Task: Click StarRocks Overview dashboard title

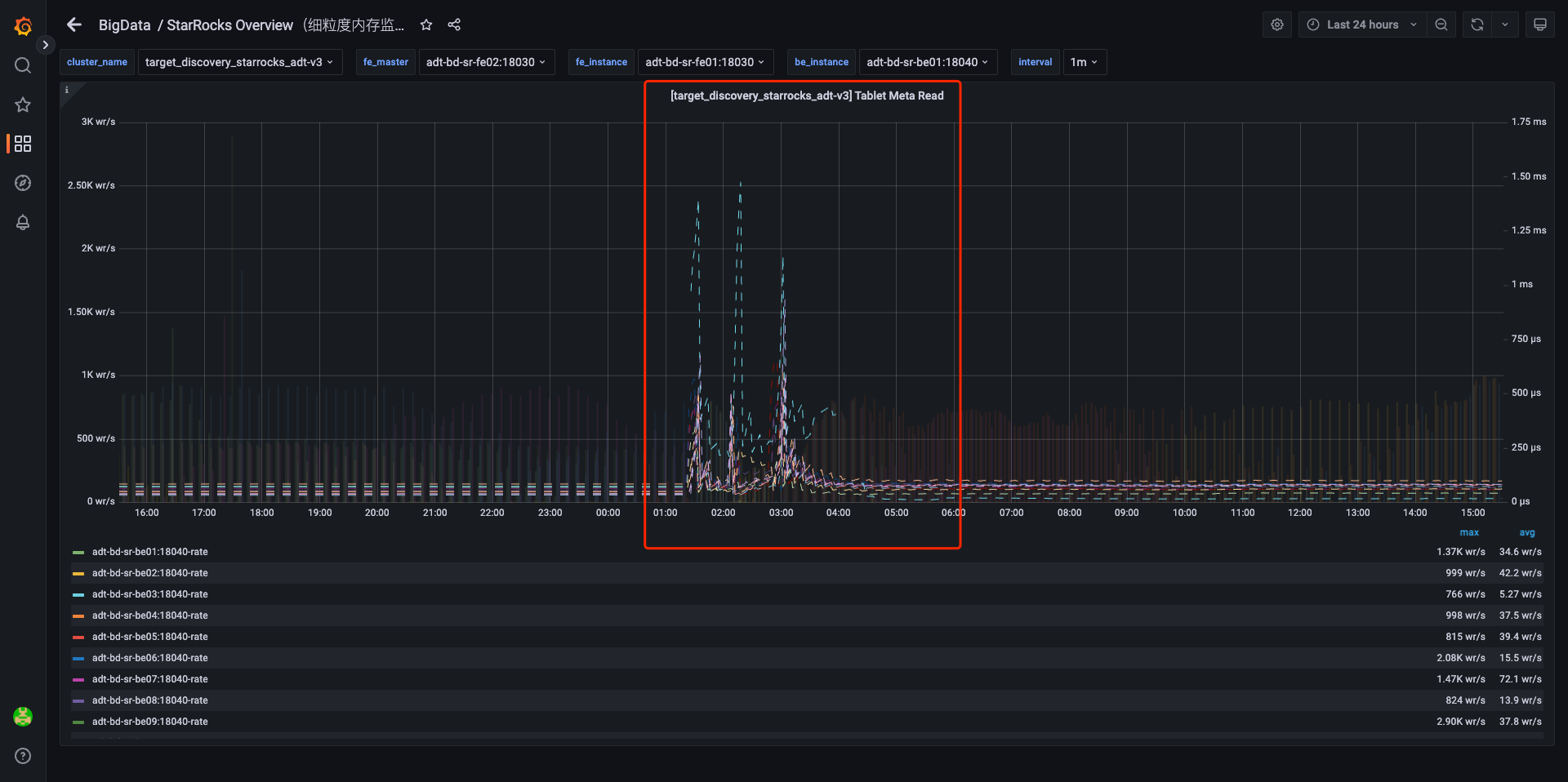Action: click(x=286, y=24)
